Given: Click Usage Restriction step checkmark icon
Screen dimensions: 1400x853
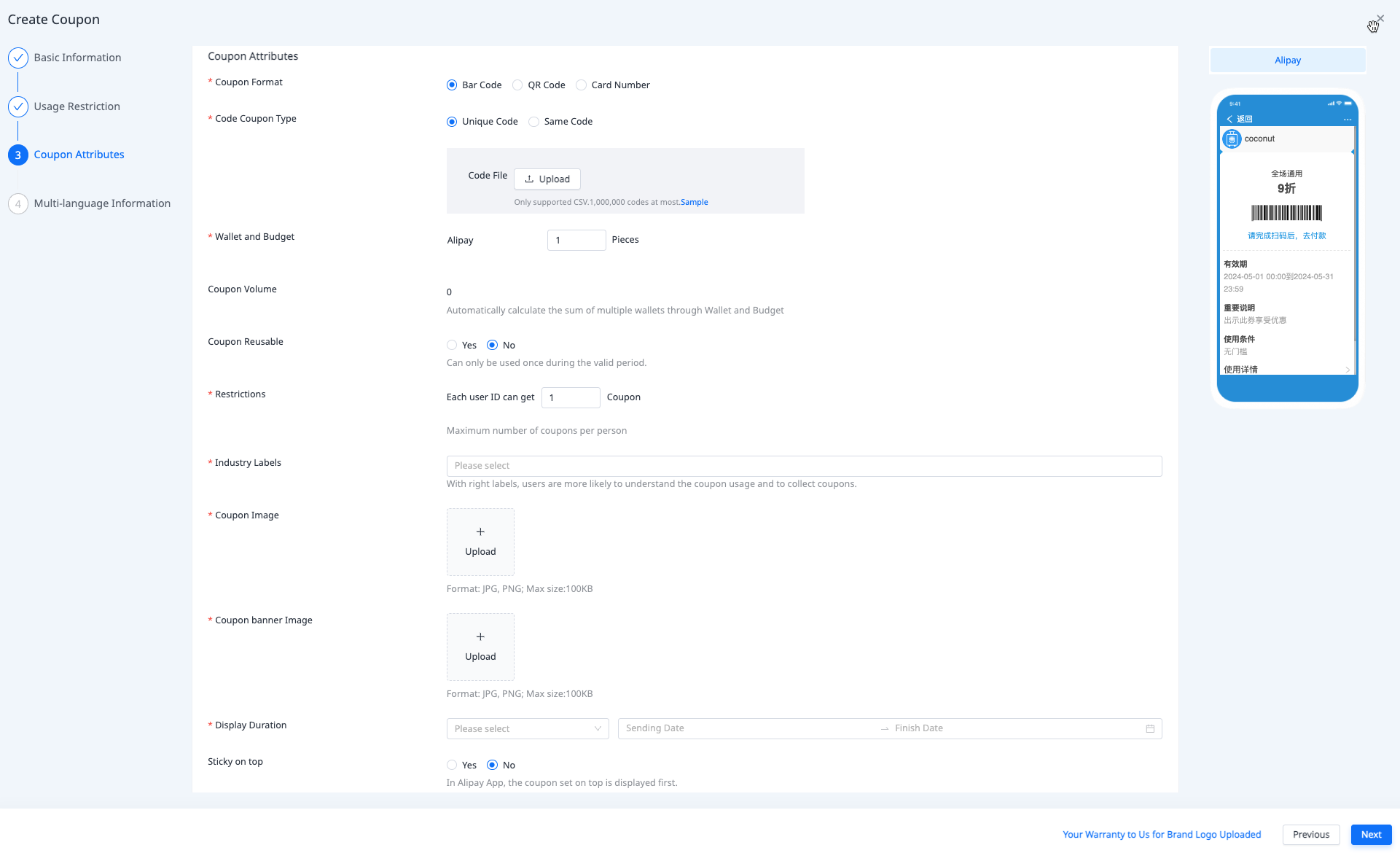Looking at the screenshot, I should 18,106.
